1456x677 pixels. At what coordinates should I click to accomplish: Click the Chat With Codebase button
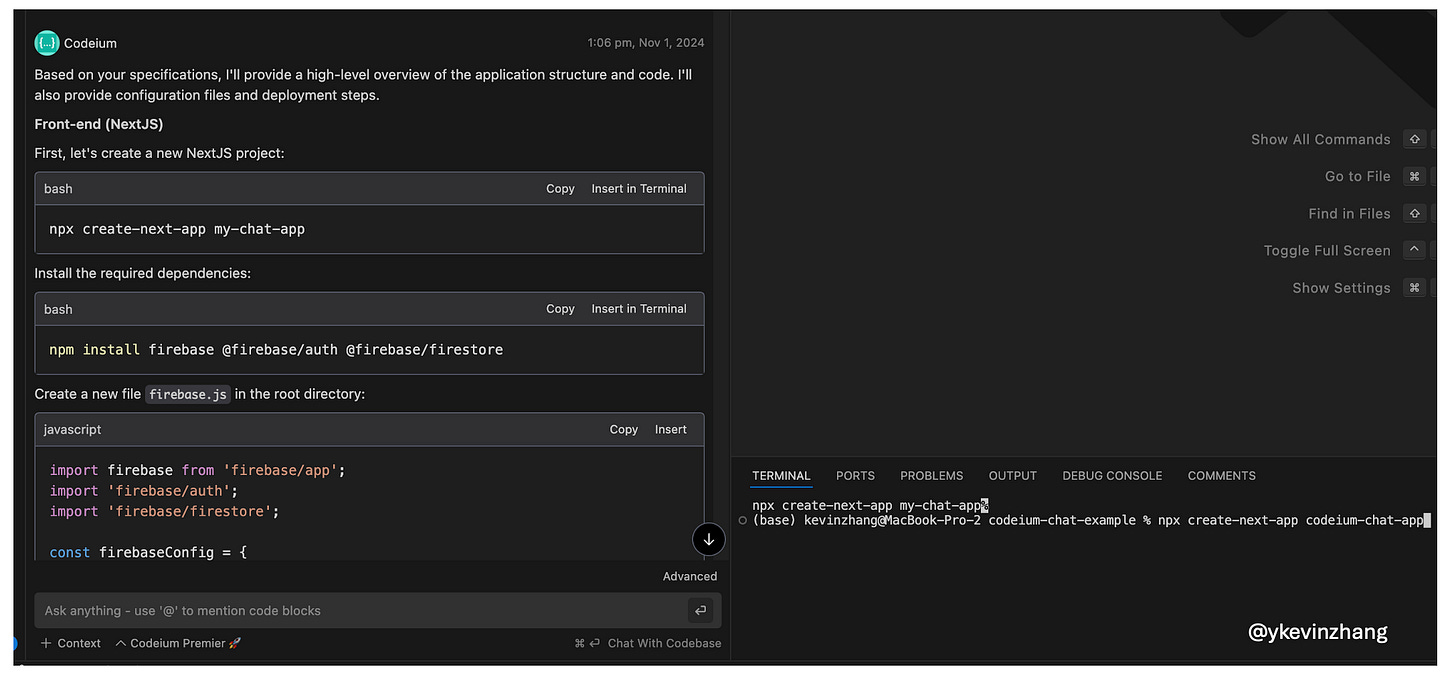[x=664, y=643]
